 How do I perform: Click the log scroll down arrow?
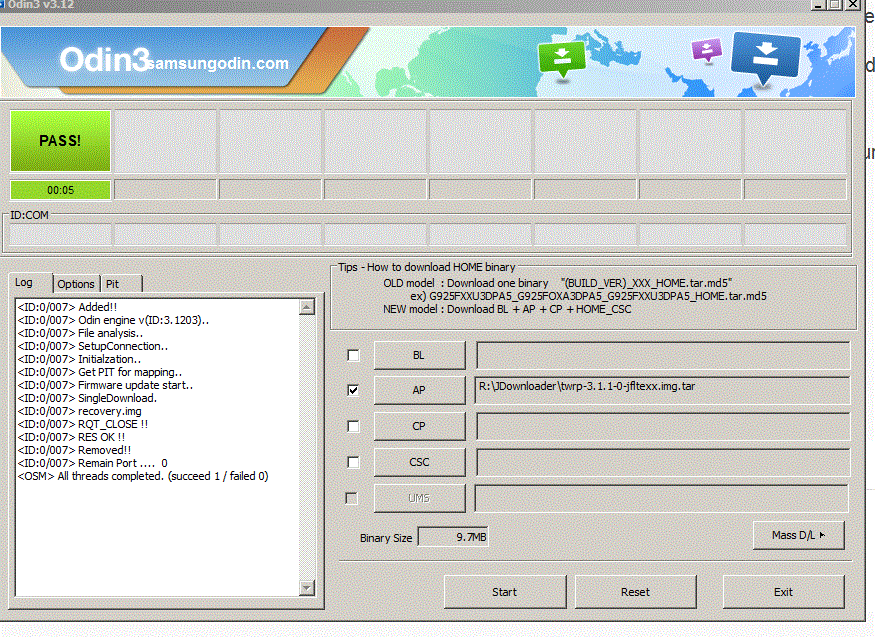coord(307,588)
